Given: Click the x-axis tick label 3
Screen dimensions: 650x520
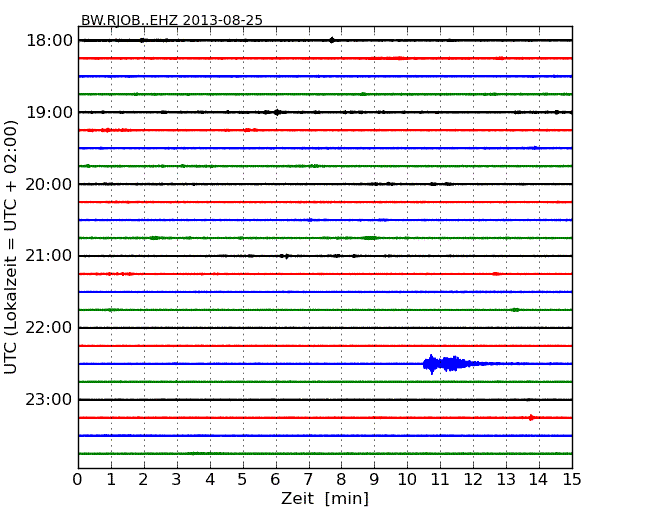Looking at the screenshot, I should point(177,480).
